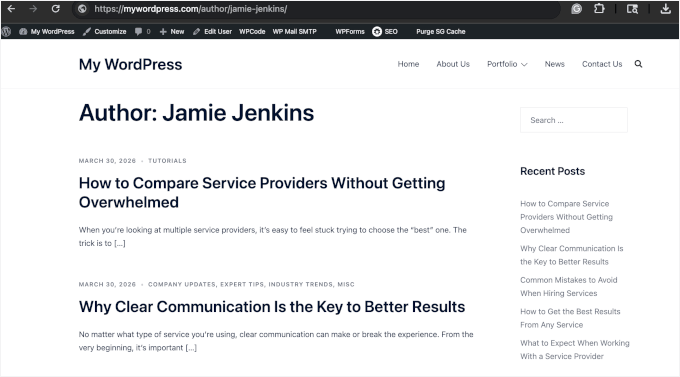Open the comments bubble in admin bar
Viewport: 680px width, 377px height.
tap(142, 31)
